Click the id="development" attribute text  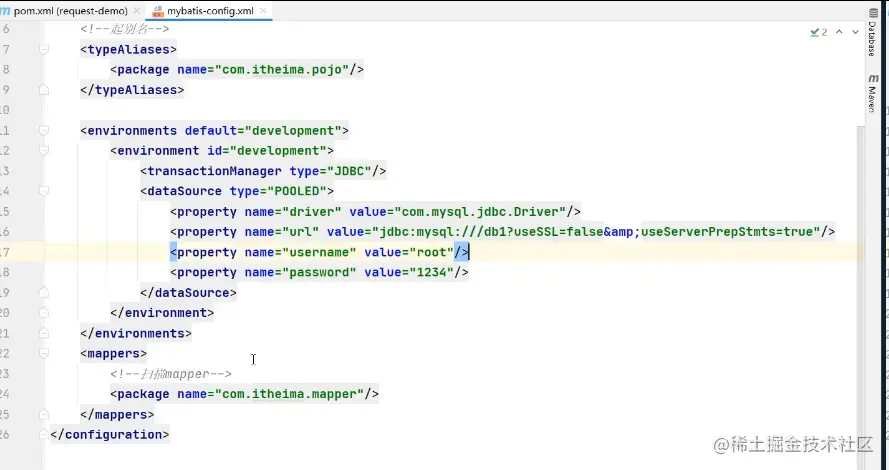click(267, 151)
